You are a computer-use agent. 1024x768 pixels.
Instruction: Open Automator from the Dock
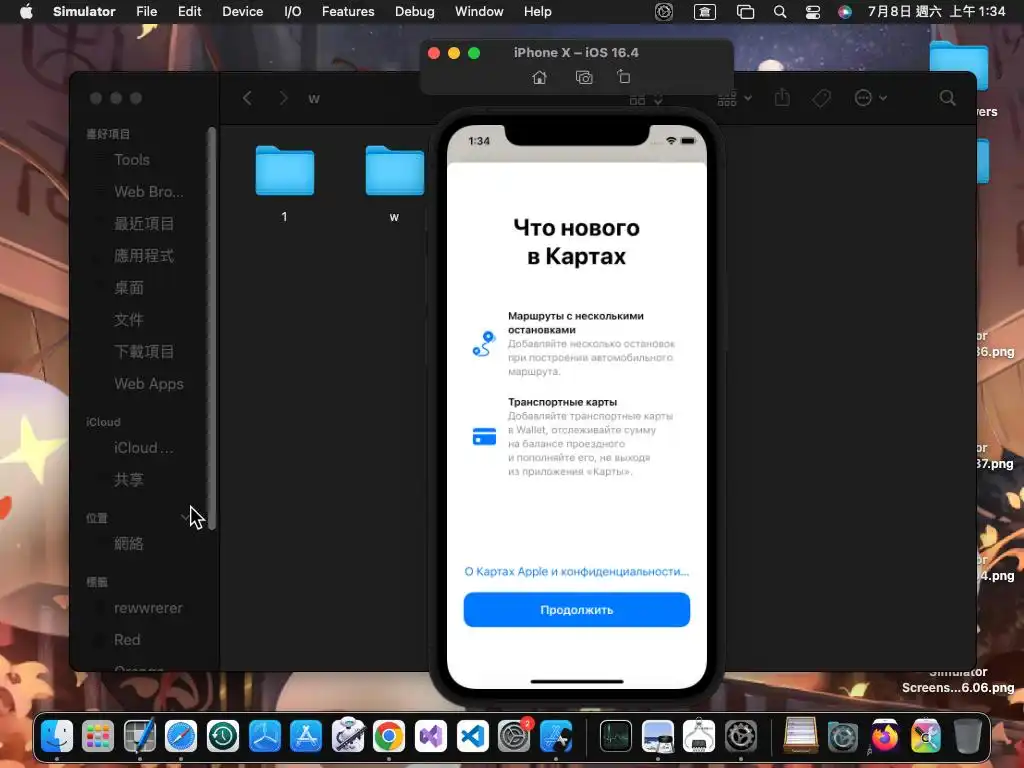(x=347, y=737)
